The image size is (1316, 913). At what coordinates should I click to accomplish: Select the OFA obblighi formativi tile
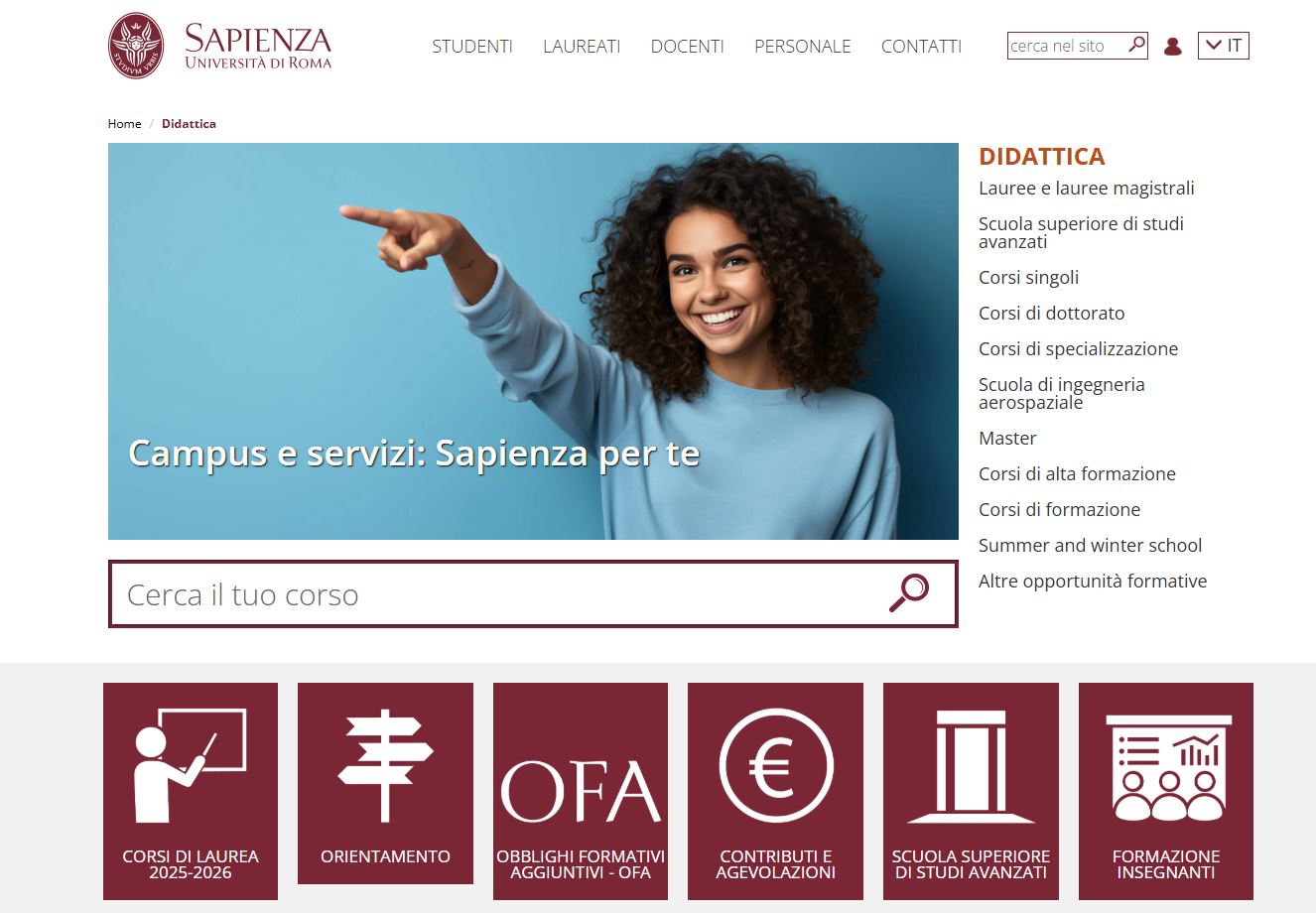(x=581, y=791)
